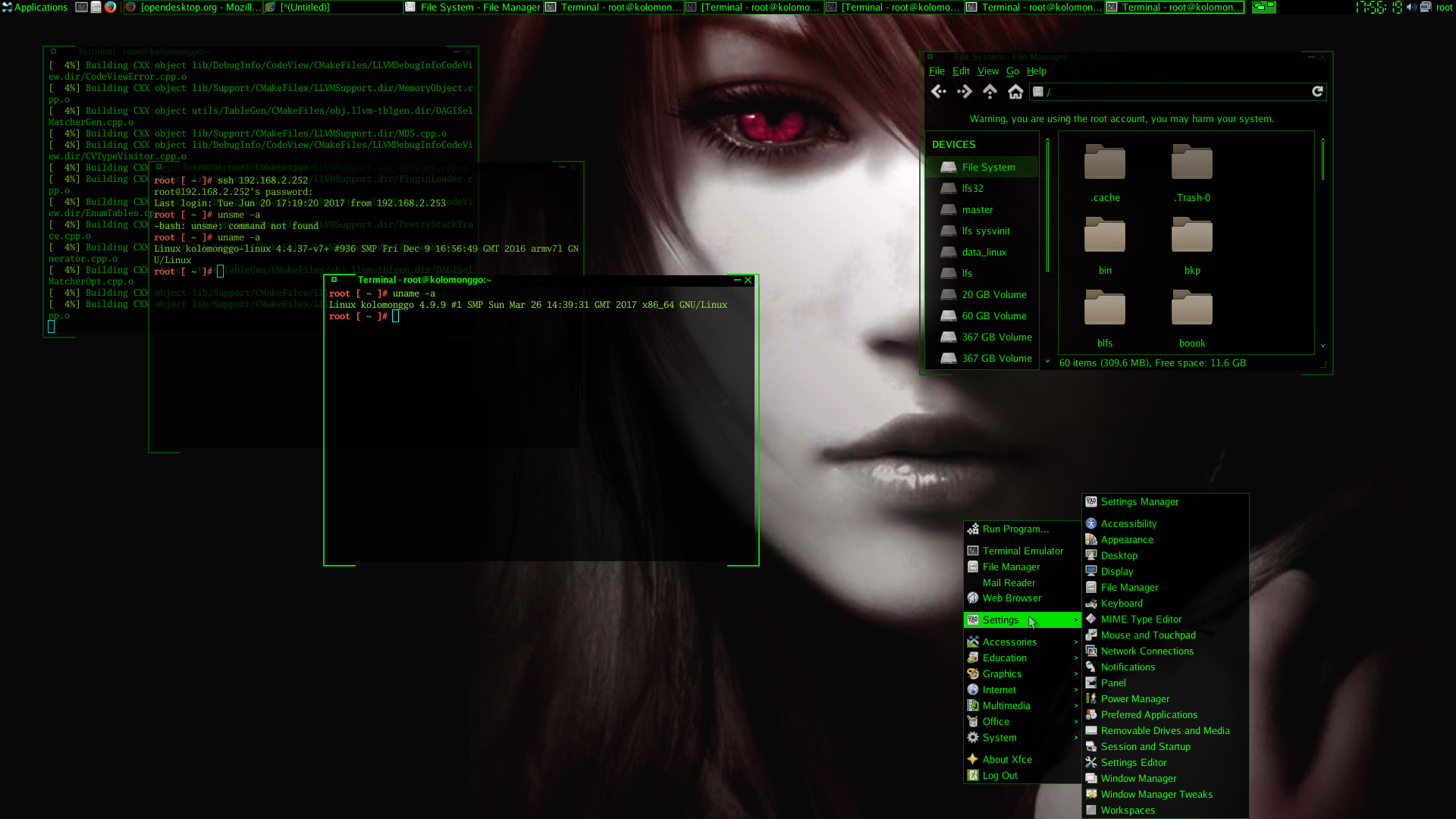Screen dimensions: 1456x819
Task: Click About Xfce button
Action: pyautogui.click(x=1007, y=759)
